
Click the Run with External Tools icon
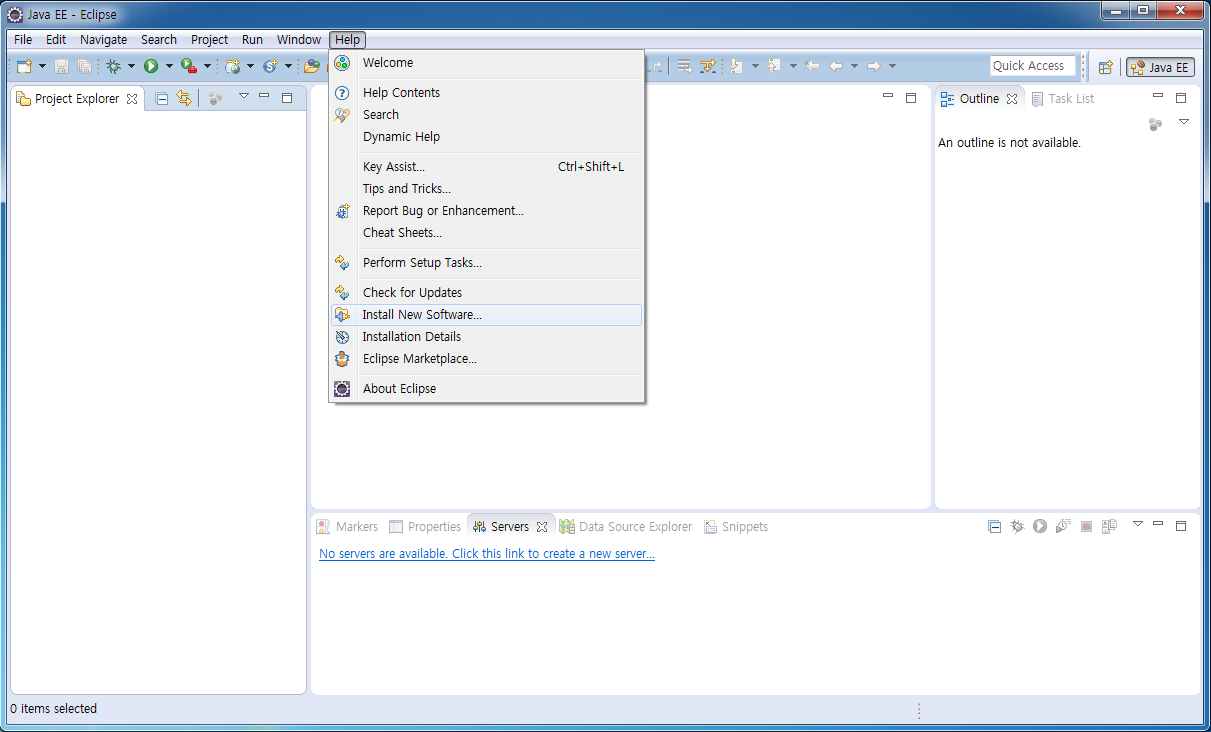click(x=188, y=66)
